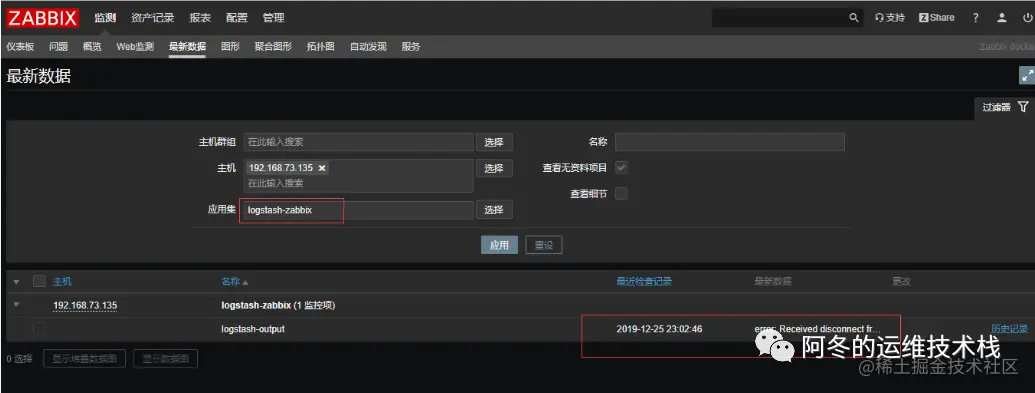Go to the Web监测 submenu

[x=135, y=46]
